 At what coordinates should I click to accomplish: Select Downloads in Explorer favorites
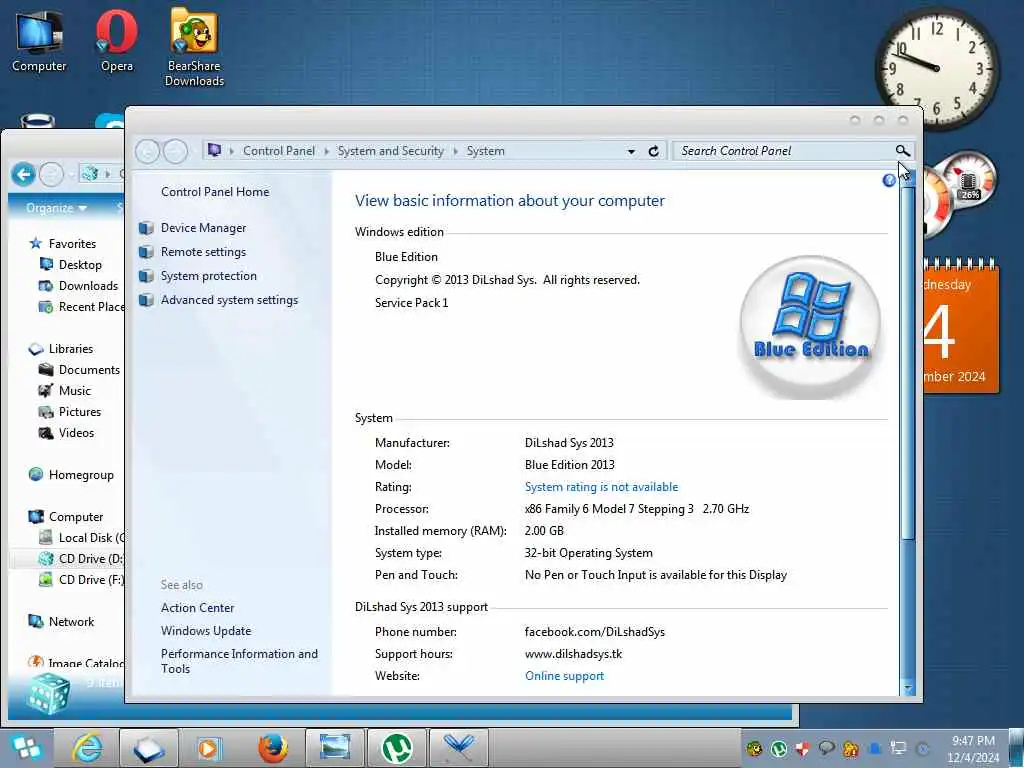pyautogui.click(x=88, y=285)
